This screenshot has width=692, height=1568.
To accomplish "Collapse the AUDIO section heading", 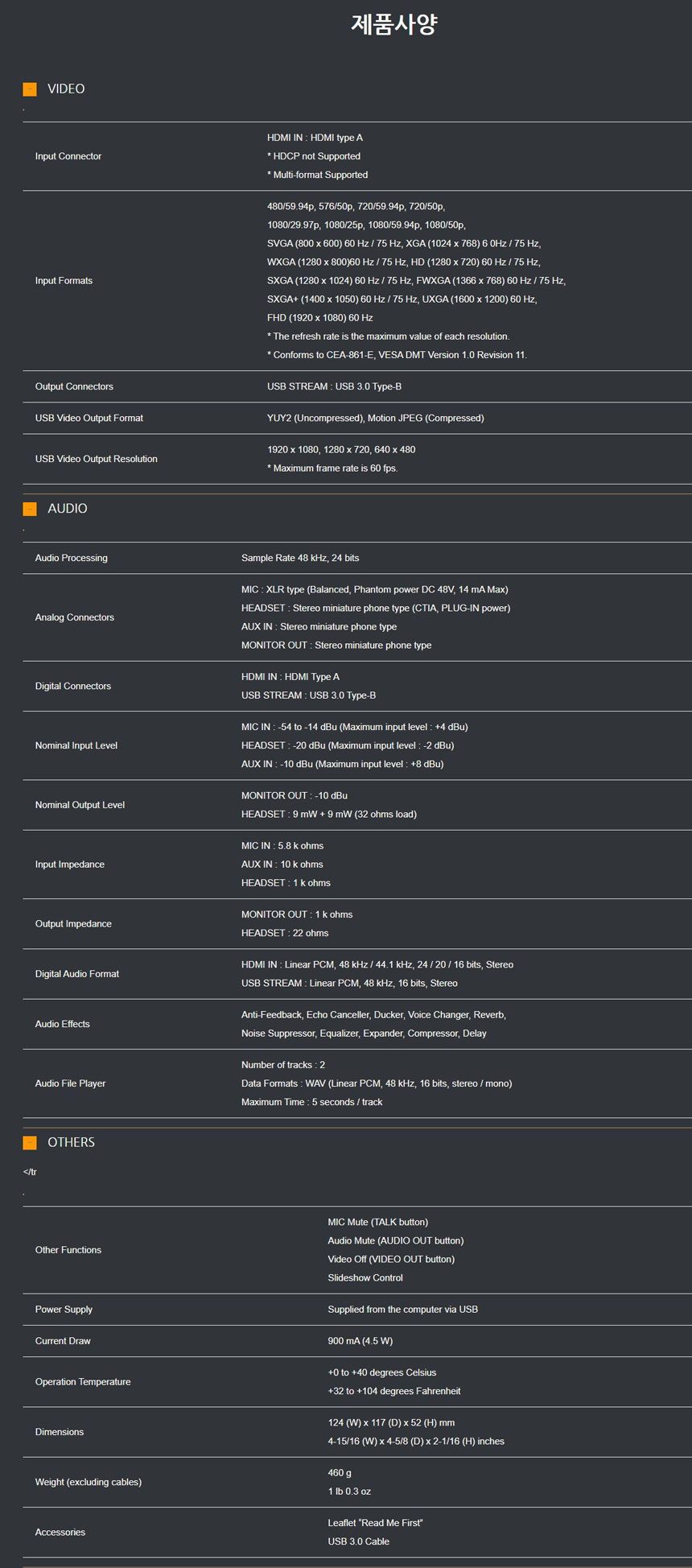I will 68,509.
